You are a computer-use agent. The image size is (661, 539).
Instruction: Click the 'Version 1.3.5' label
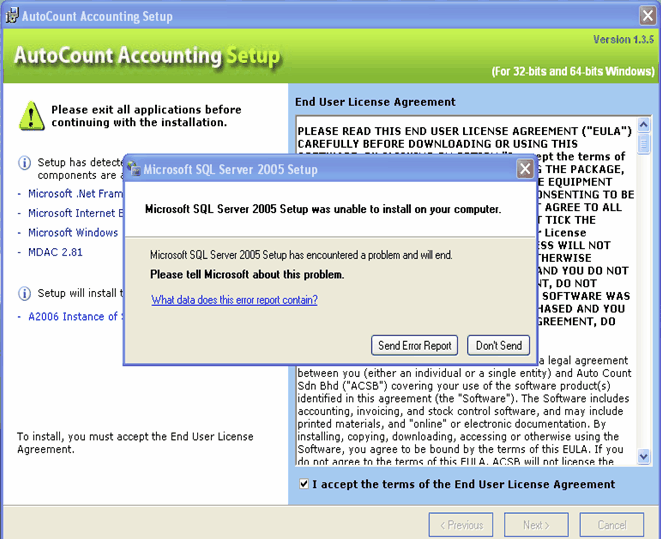point(623,40)
